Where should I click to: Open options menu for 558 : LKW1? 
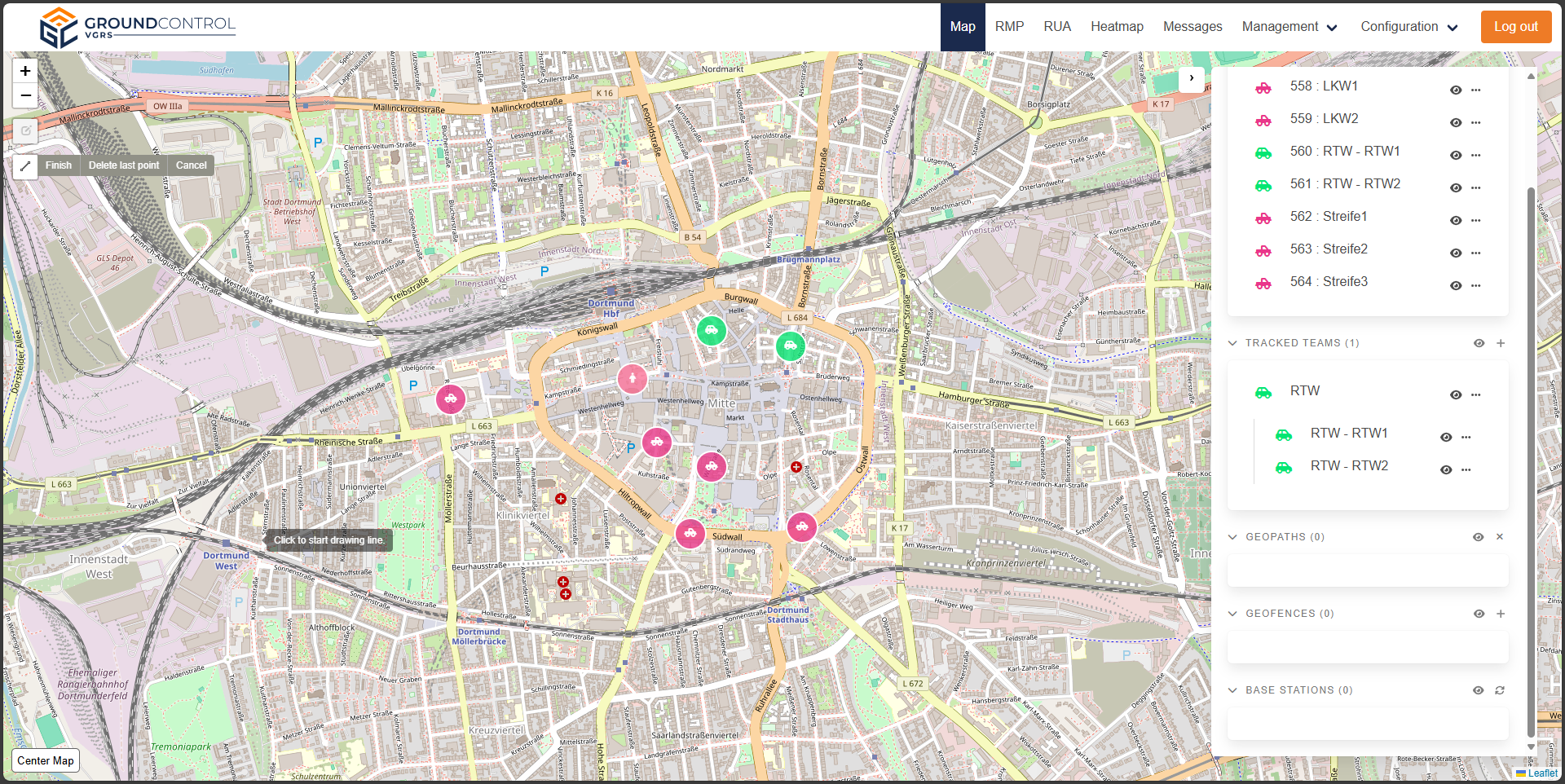click(1475, 90)
